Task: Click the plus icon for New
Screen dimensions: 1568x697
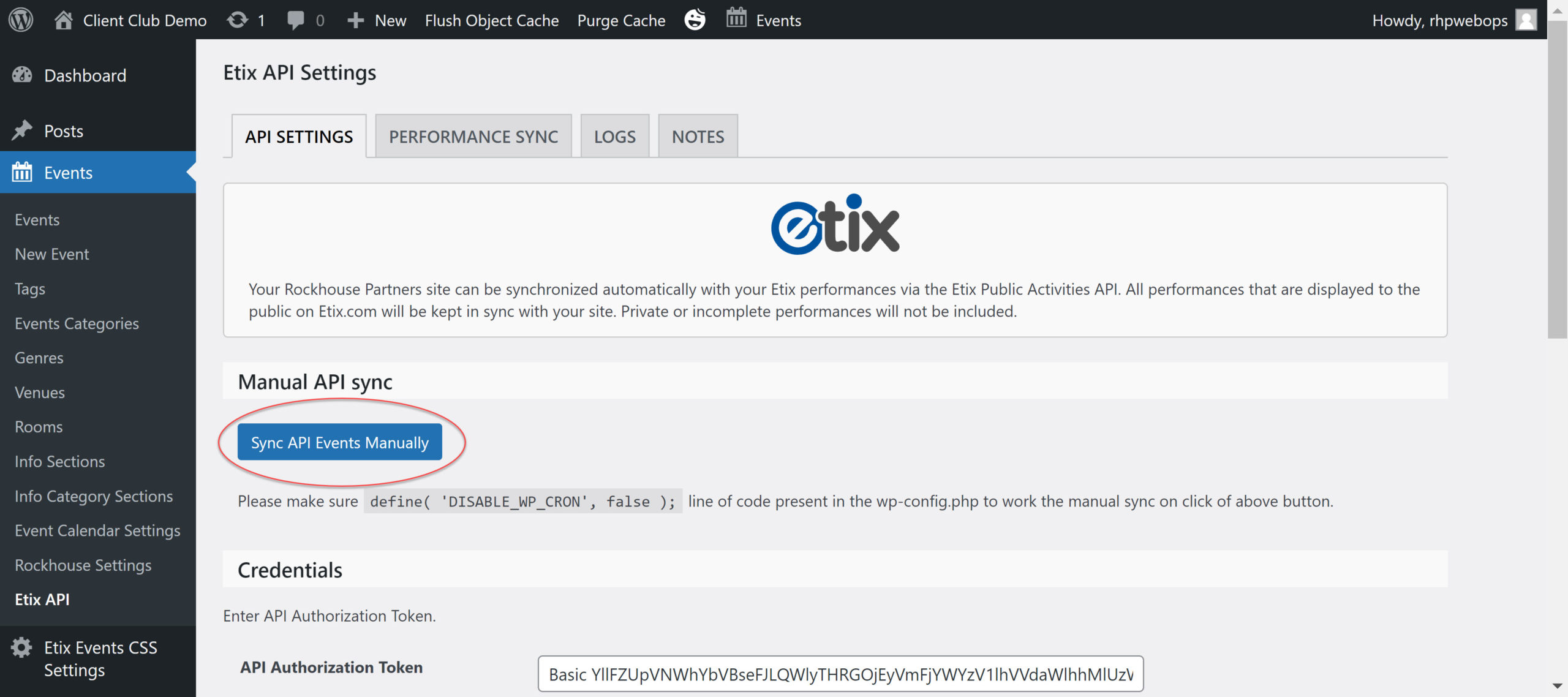Action: tap(355, 20)
